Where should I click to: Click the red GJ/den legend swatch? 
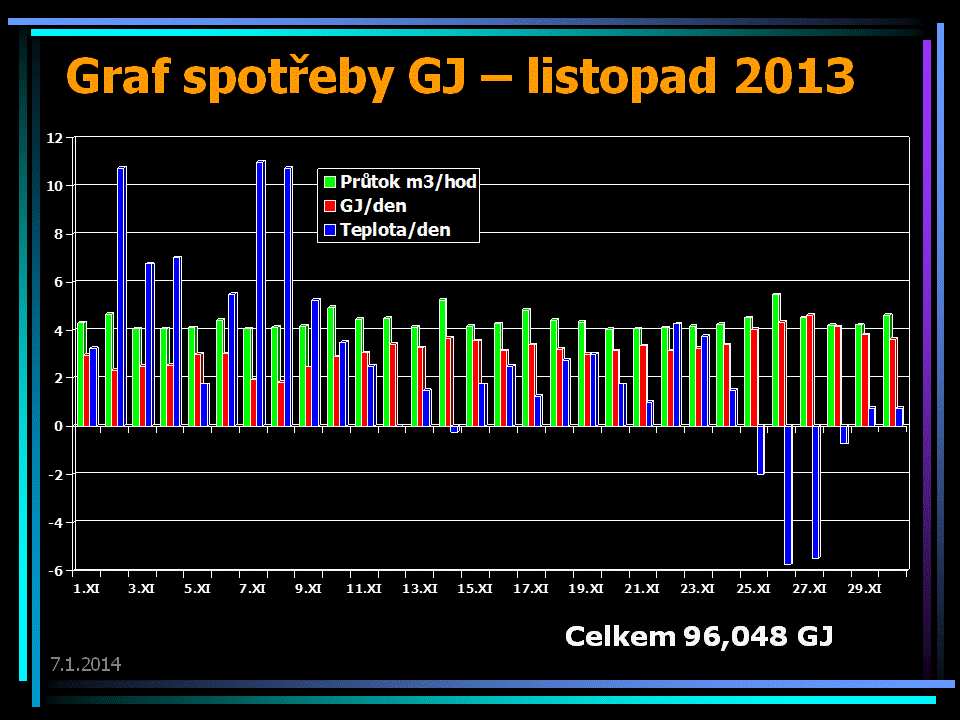(329, 206)
